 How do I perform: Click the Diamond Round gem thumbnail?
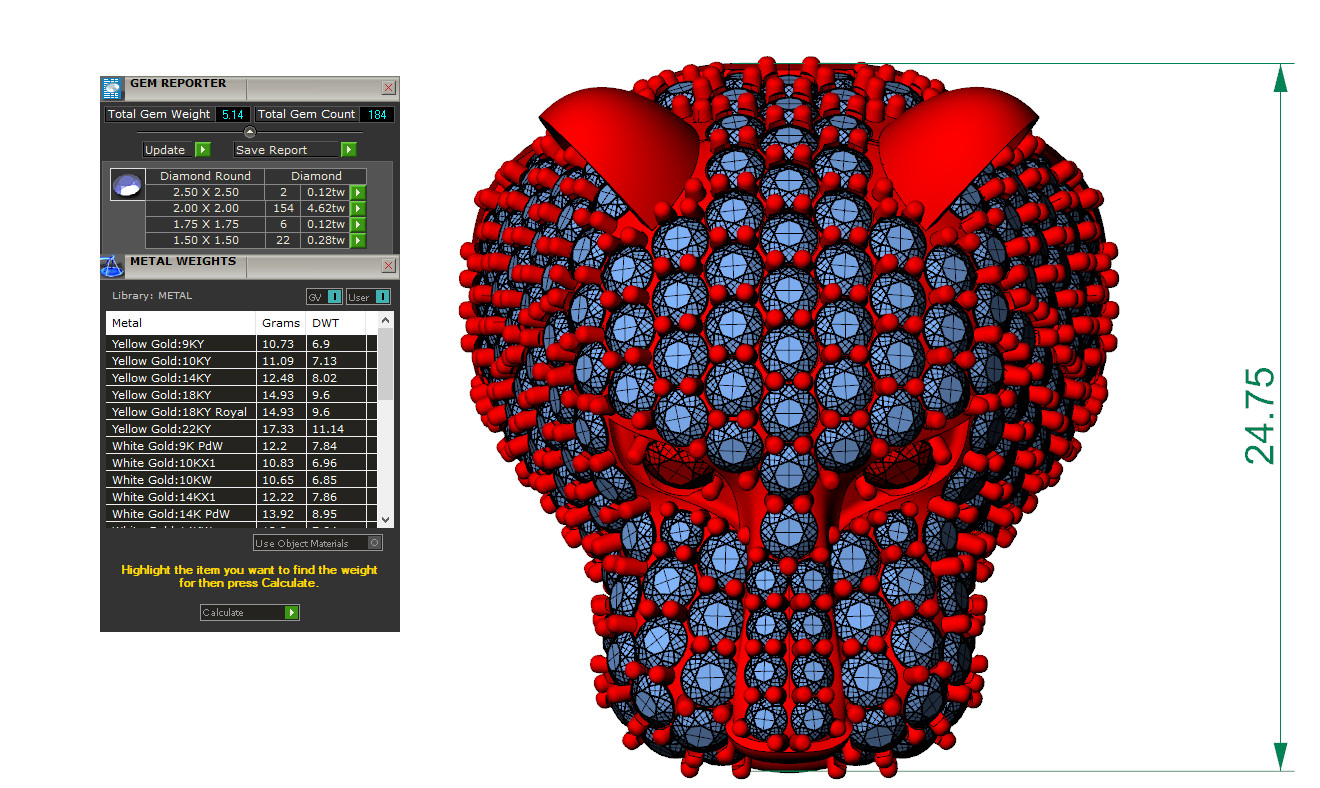point(126,186)
